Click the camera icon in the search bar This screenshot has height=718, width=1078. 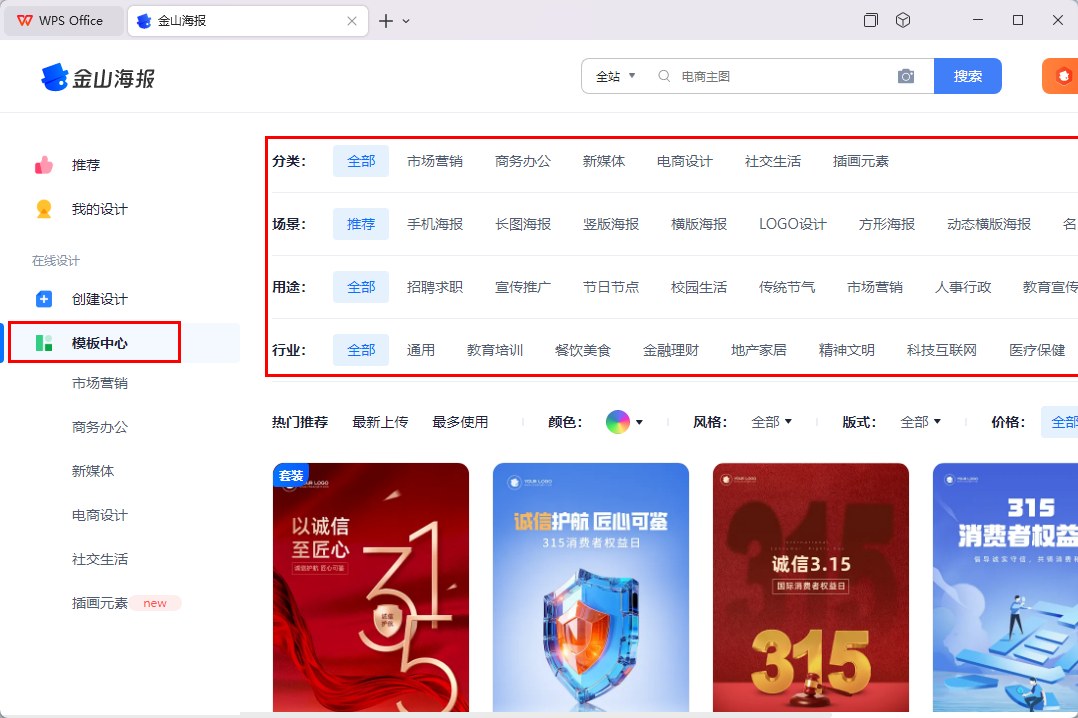pos(906,75)
